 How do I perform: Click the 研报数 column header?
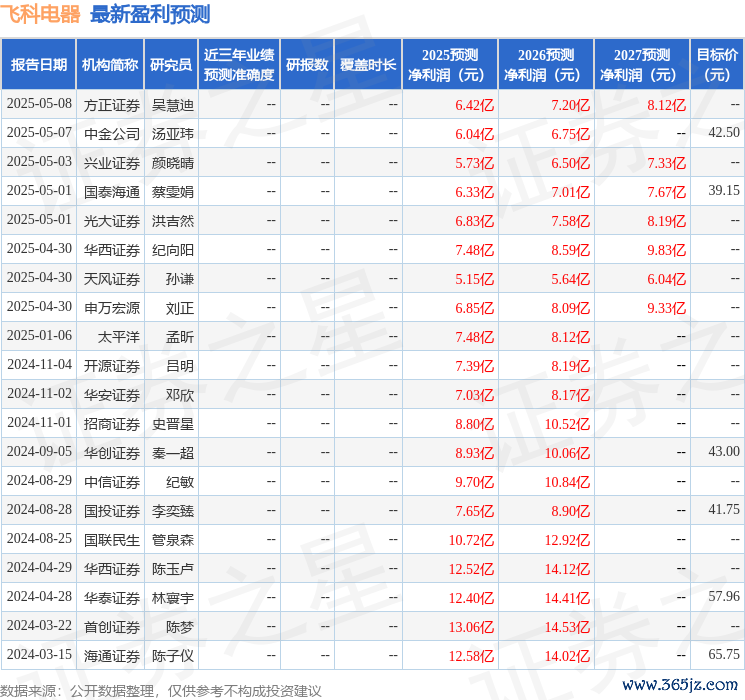click(307, 65)
